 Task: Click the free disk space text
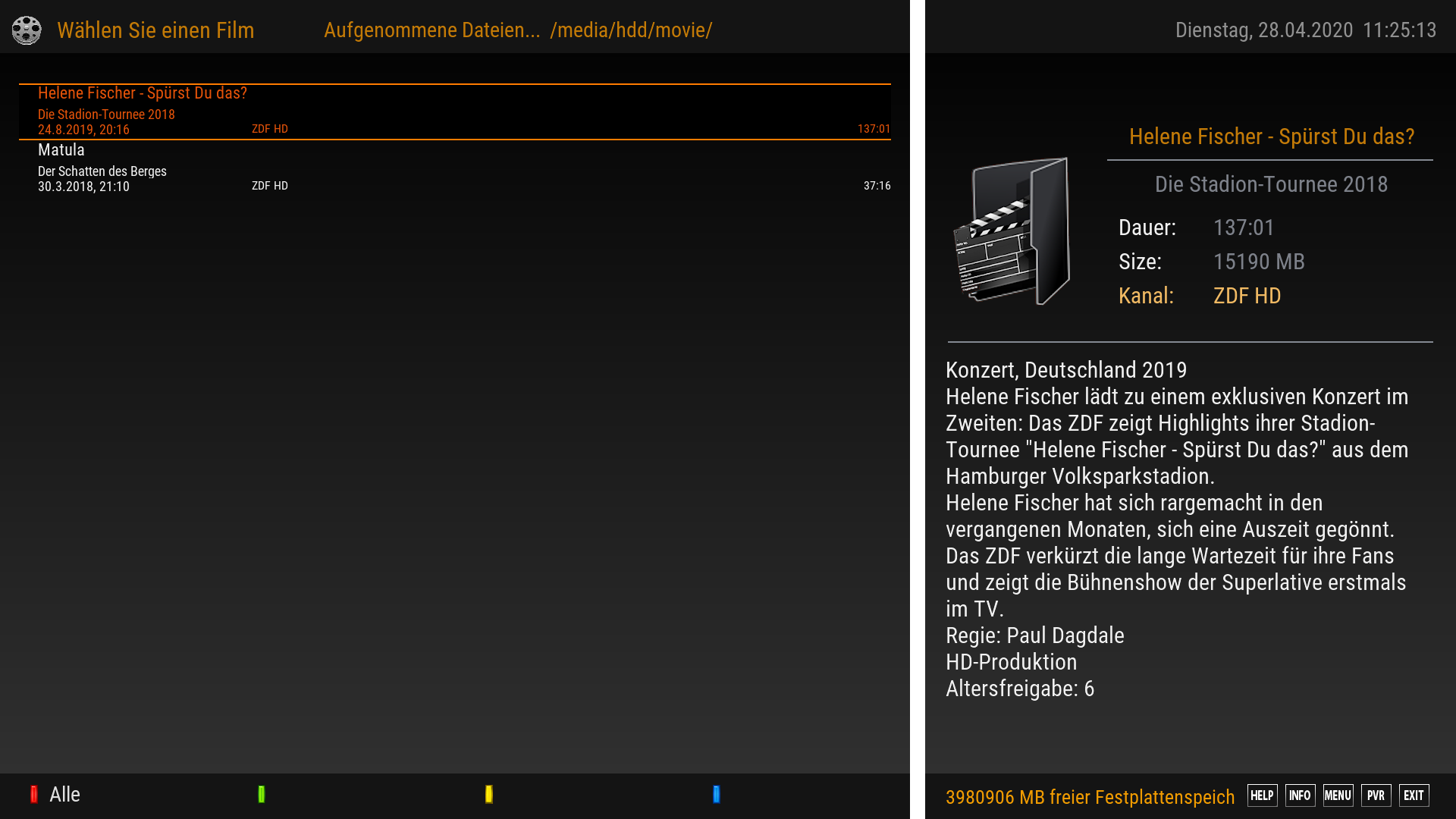(1090, 797)
